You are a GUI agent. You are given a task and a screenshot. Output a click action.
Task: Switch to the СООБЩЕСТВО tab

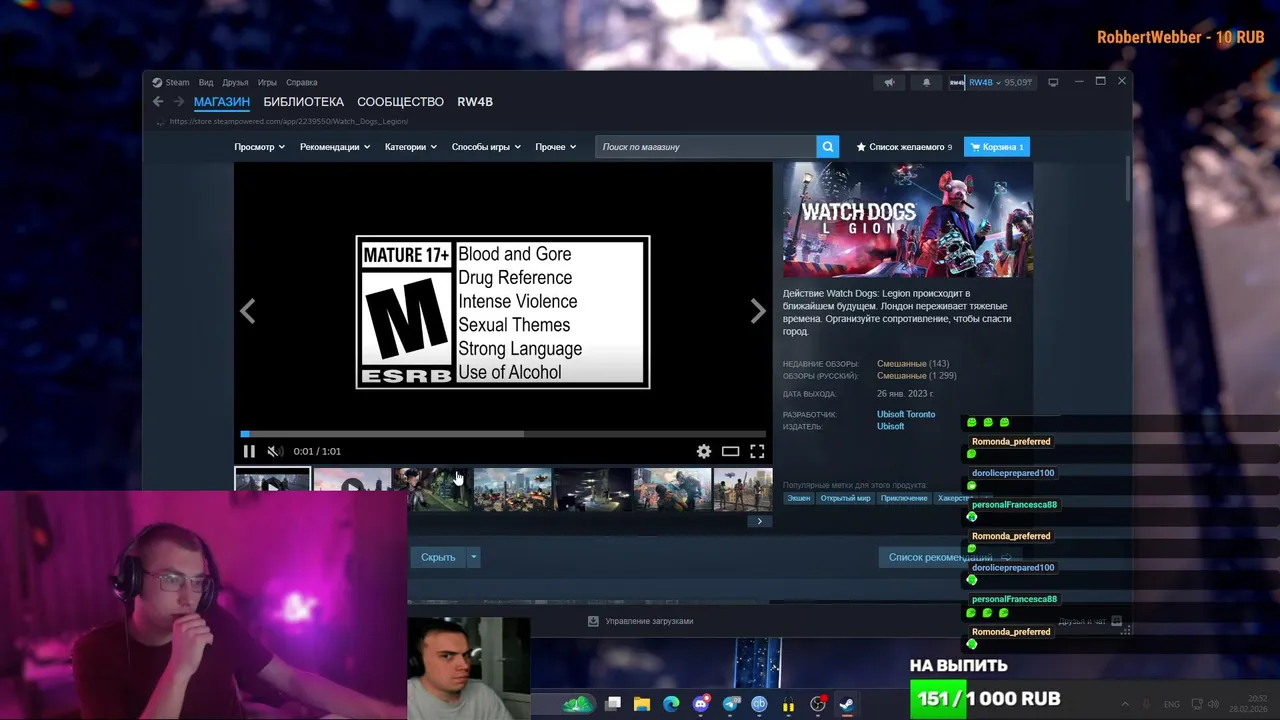tap(400, 102)
